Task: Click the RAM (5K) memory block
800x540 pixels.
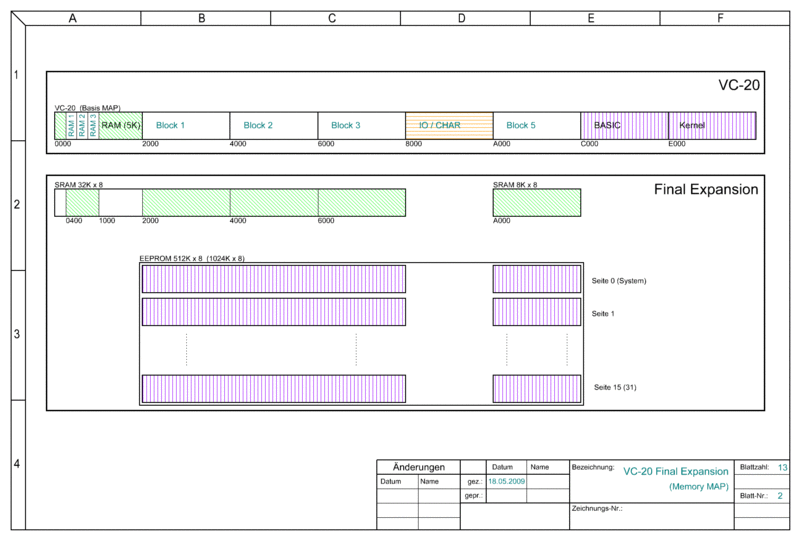Action: [120, 125]
